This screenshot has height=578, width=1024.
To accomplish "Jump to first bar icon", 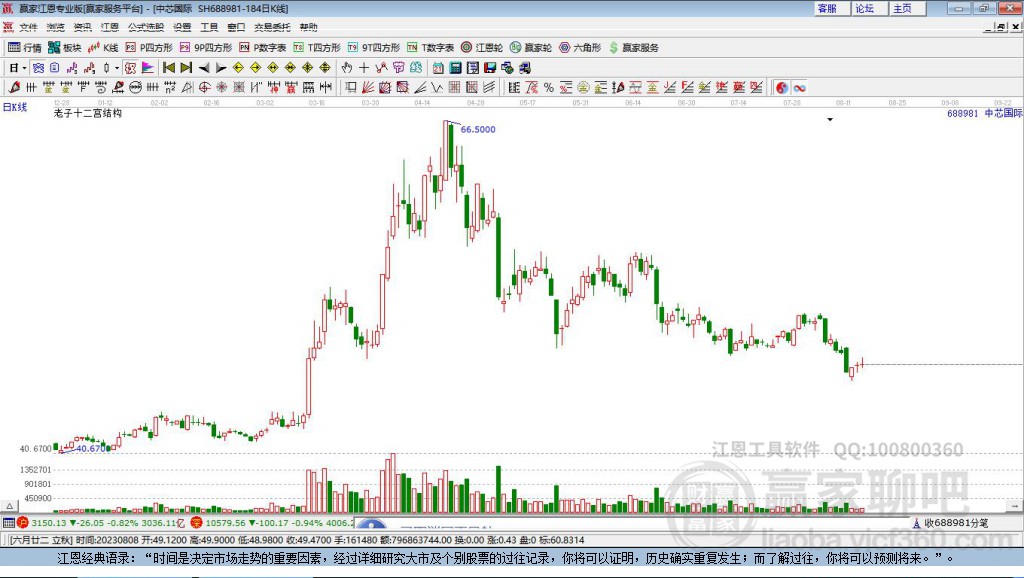I will [168, 68].
